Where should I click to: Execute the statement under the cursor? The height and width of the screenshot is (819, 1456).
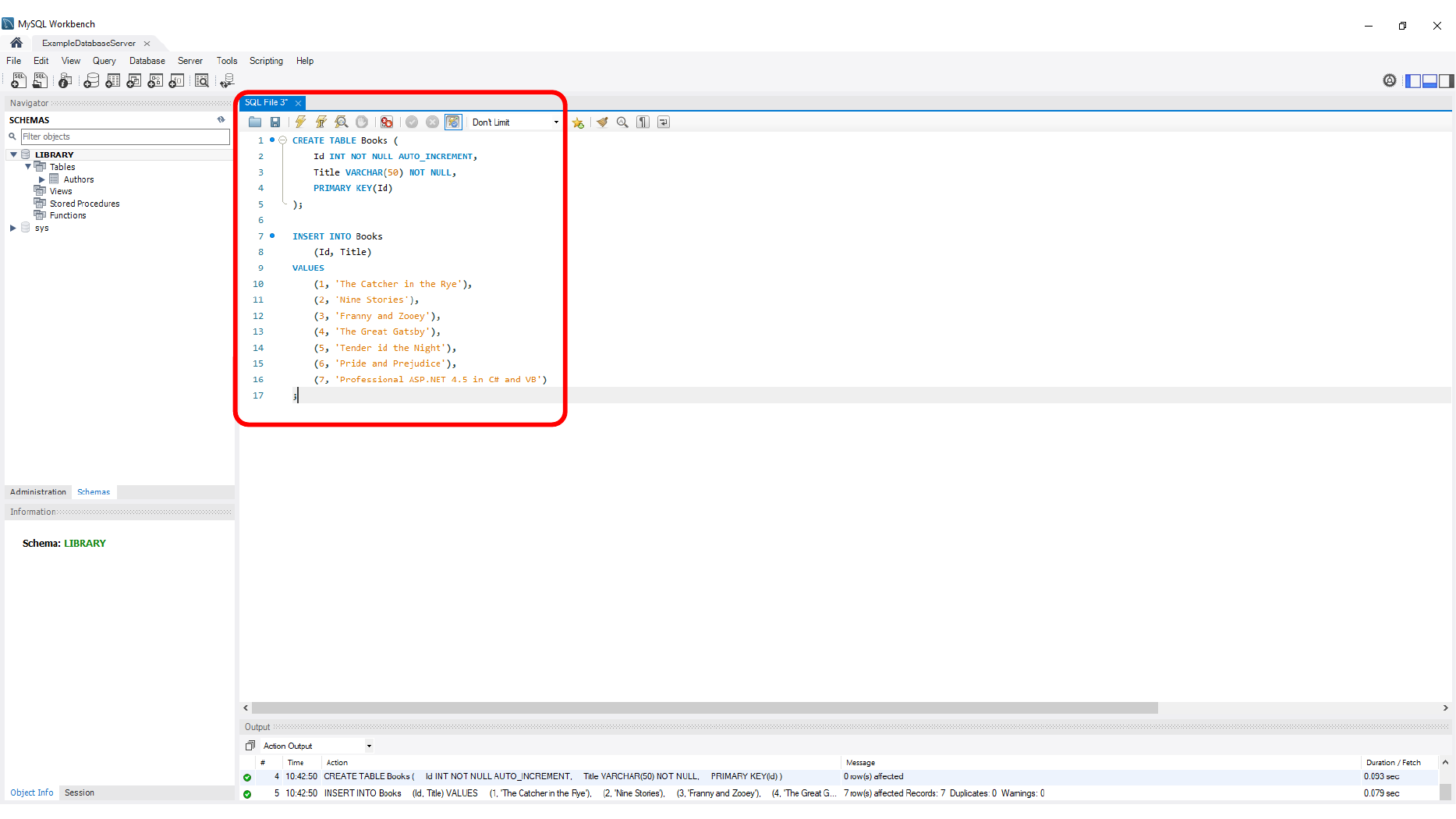[x=321, y=122]
